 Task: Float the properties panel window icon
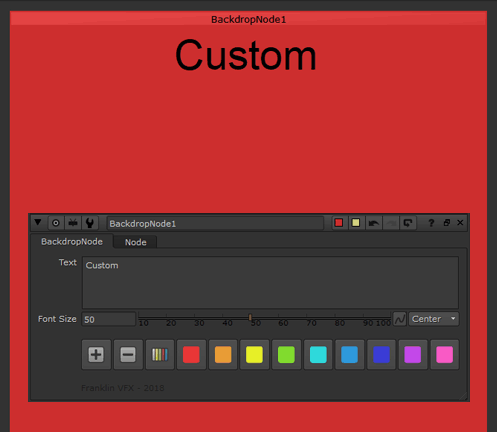447,223
